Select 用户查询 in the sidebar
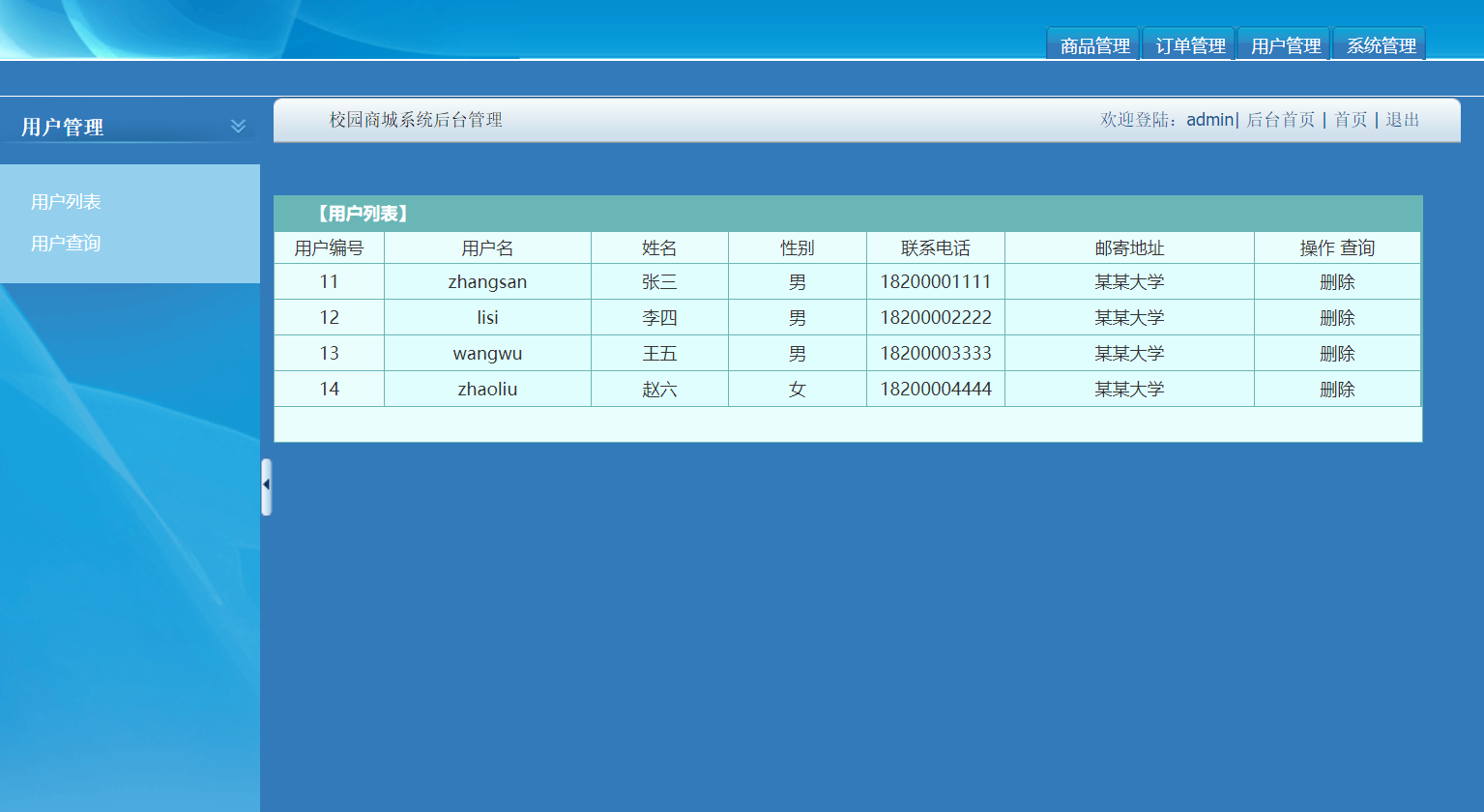This screenshot has width=1484, height=812. point(66,244)
